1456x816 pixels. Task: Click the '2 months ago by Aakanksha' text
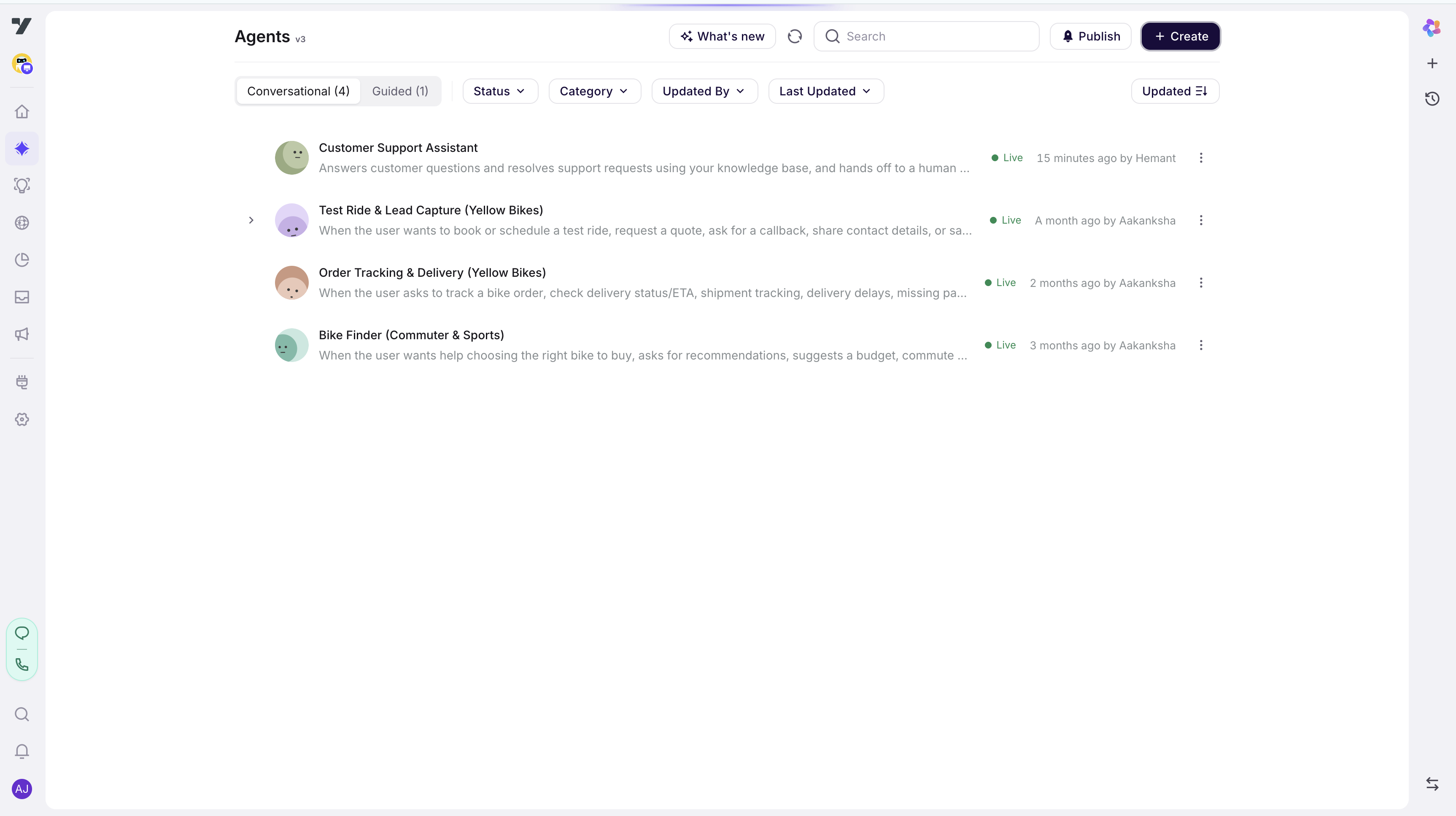[x=1102, y=283]
